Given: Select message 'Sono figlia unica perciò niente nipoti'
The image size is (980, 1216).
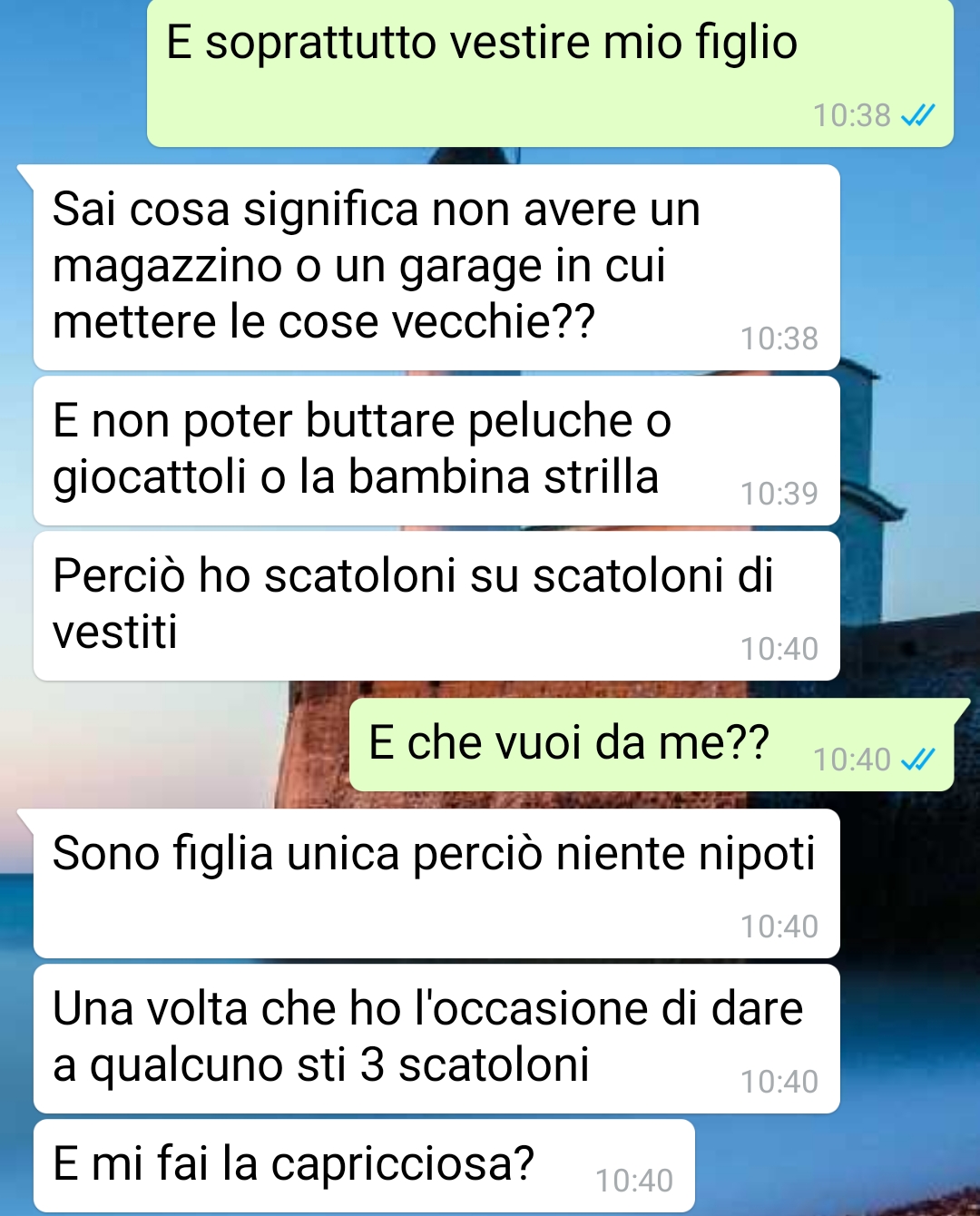Looking at the screenshot, I should [x=436, y=883].
